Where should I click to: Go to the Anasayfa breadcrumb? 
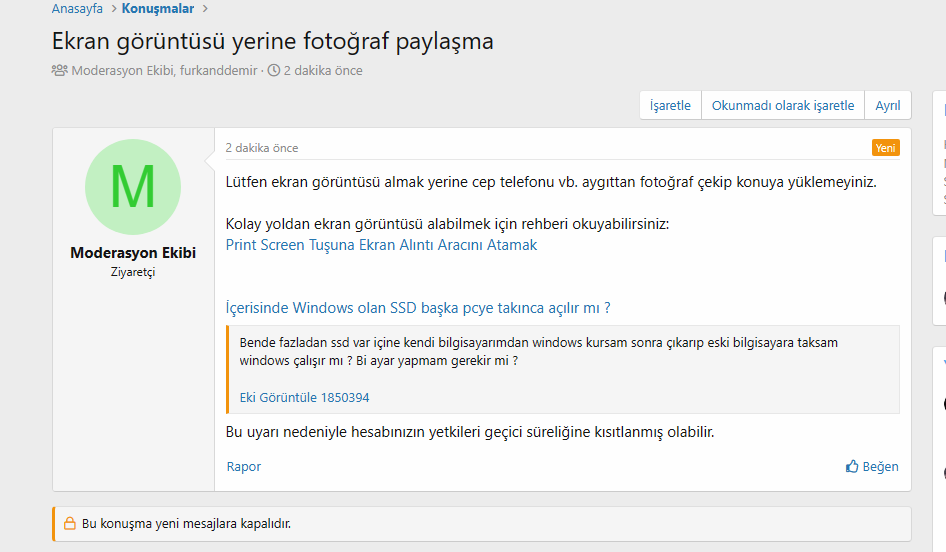point(77,9)
